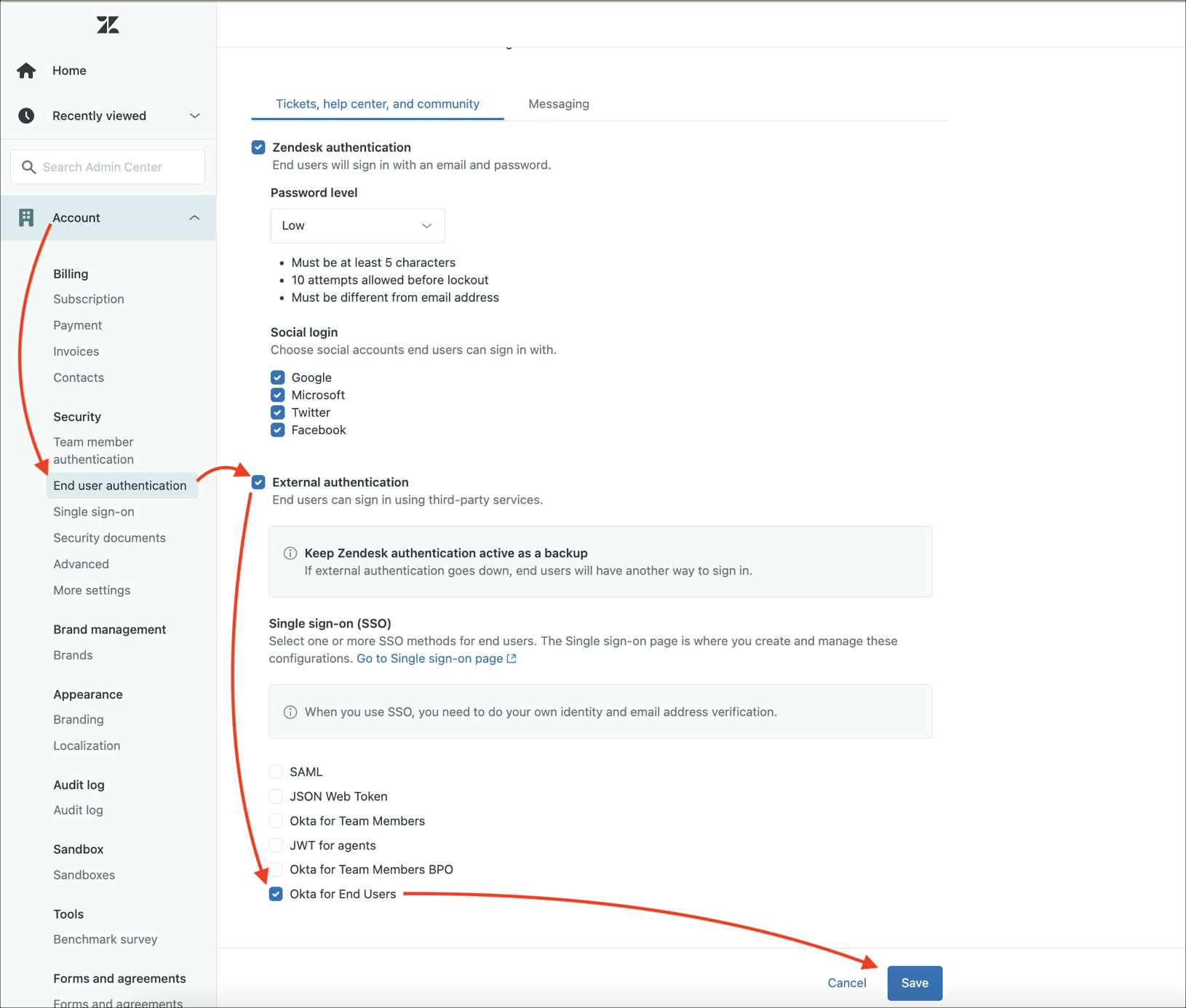The height and width of the screenshot is (1008, 1186).
Task: Toggle the JSON Web Token checkbox
Action: tap(276, 796)
